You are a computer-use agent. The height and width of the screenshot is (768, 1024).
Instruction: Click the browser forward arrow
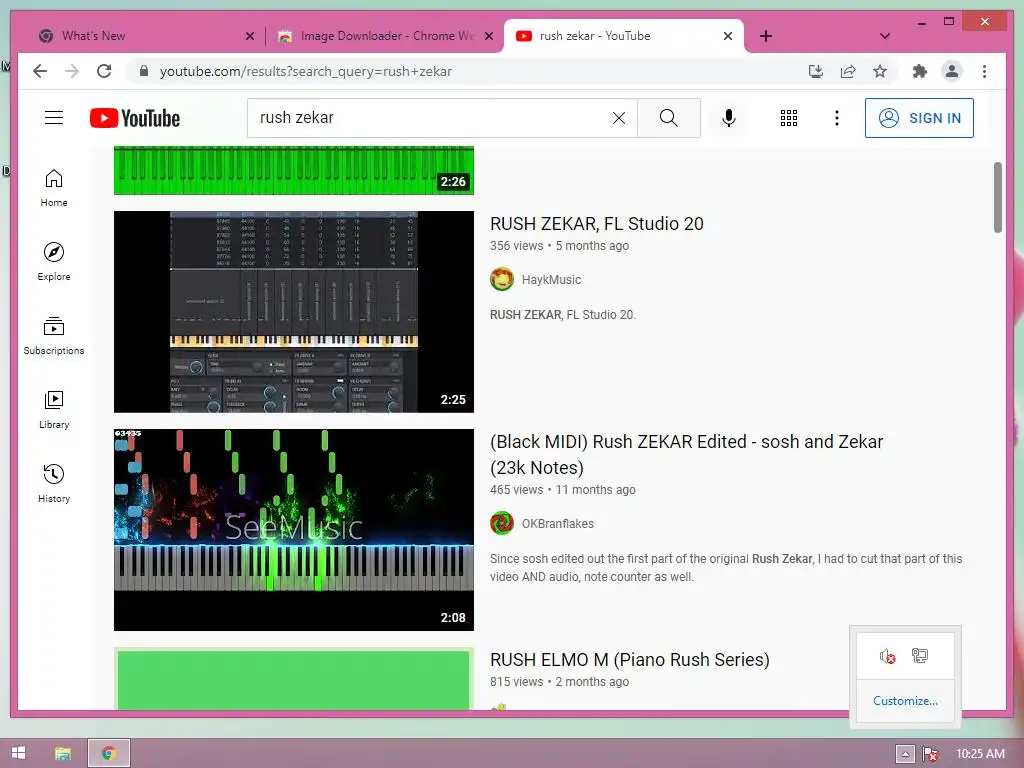tap(72, 71)
